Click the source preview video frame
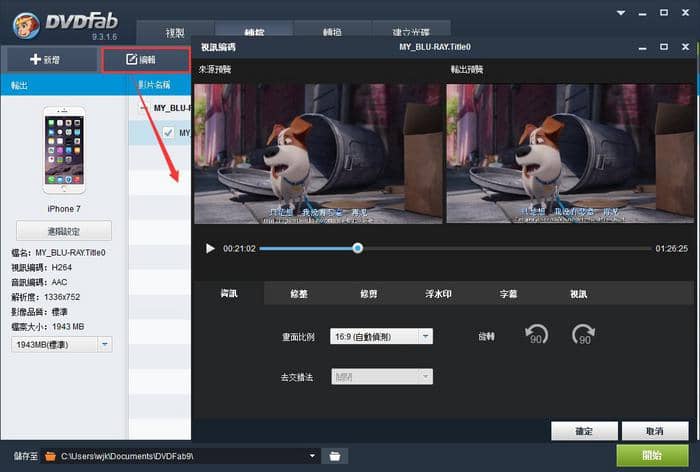This screenshot has height=472, width=700. coord(318,153)
